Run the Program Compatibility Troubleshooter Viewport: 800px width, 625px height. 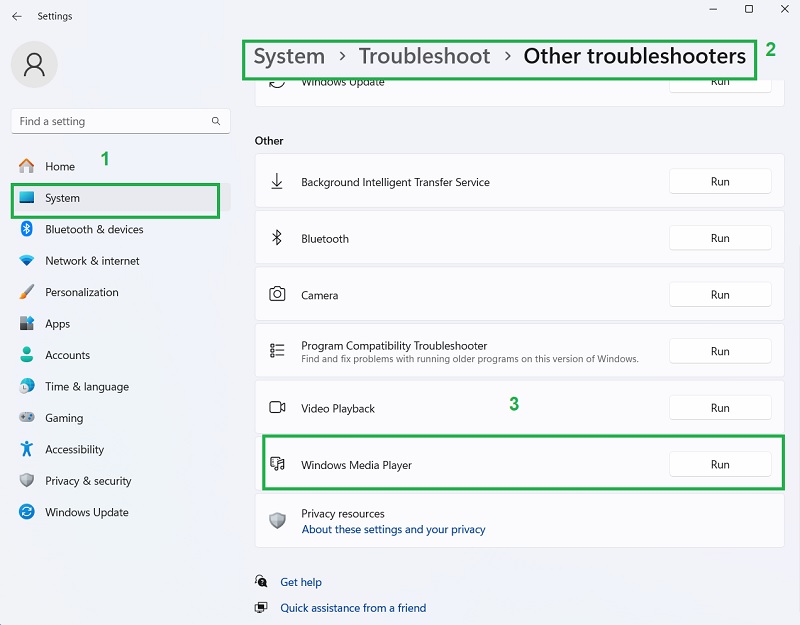[720, 351]
